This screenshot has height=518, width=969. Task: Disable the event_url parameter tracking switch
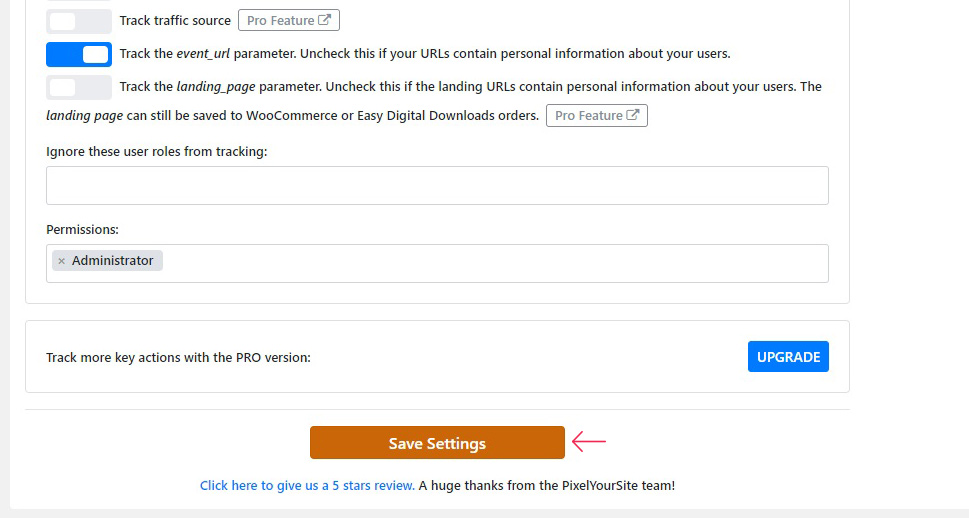78,54
